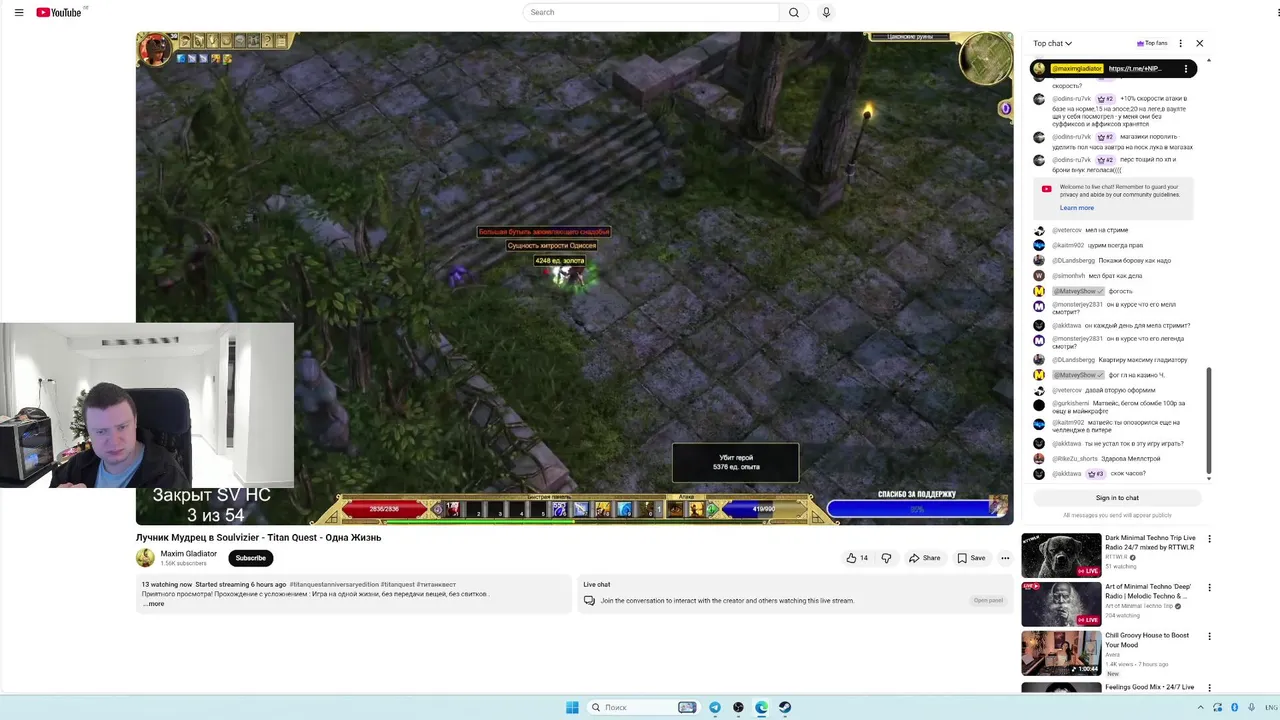Open Dark Minimal Techno Trip Live thumbnail
The height and width of the screenshot is (720, 1280).
[1061, 555]
